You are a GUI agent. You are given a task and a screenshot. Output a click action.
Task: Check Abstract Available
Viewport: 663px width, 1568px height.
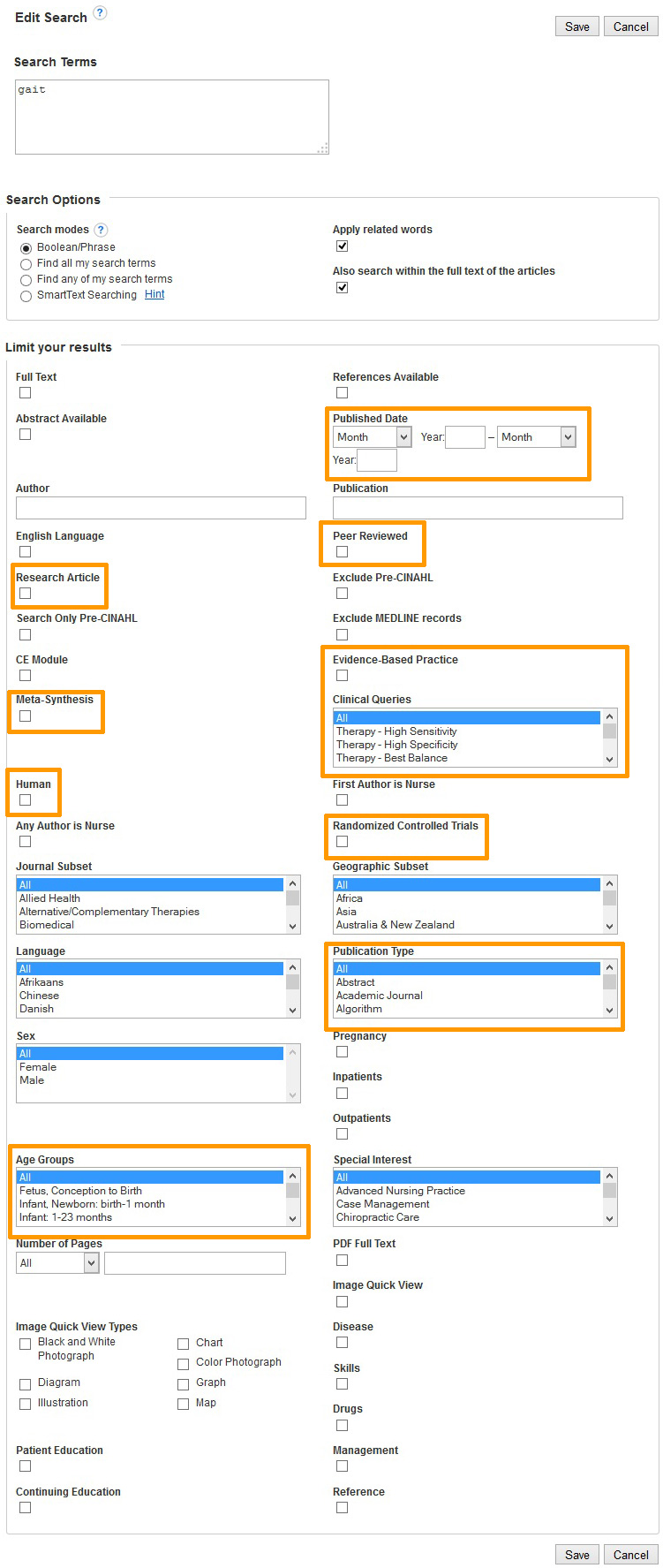(25, 434)
